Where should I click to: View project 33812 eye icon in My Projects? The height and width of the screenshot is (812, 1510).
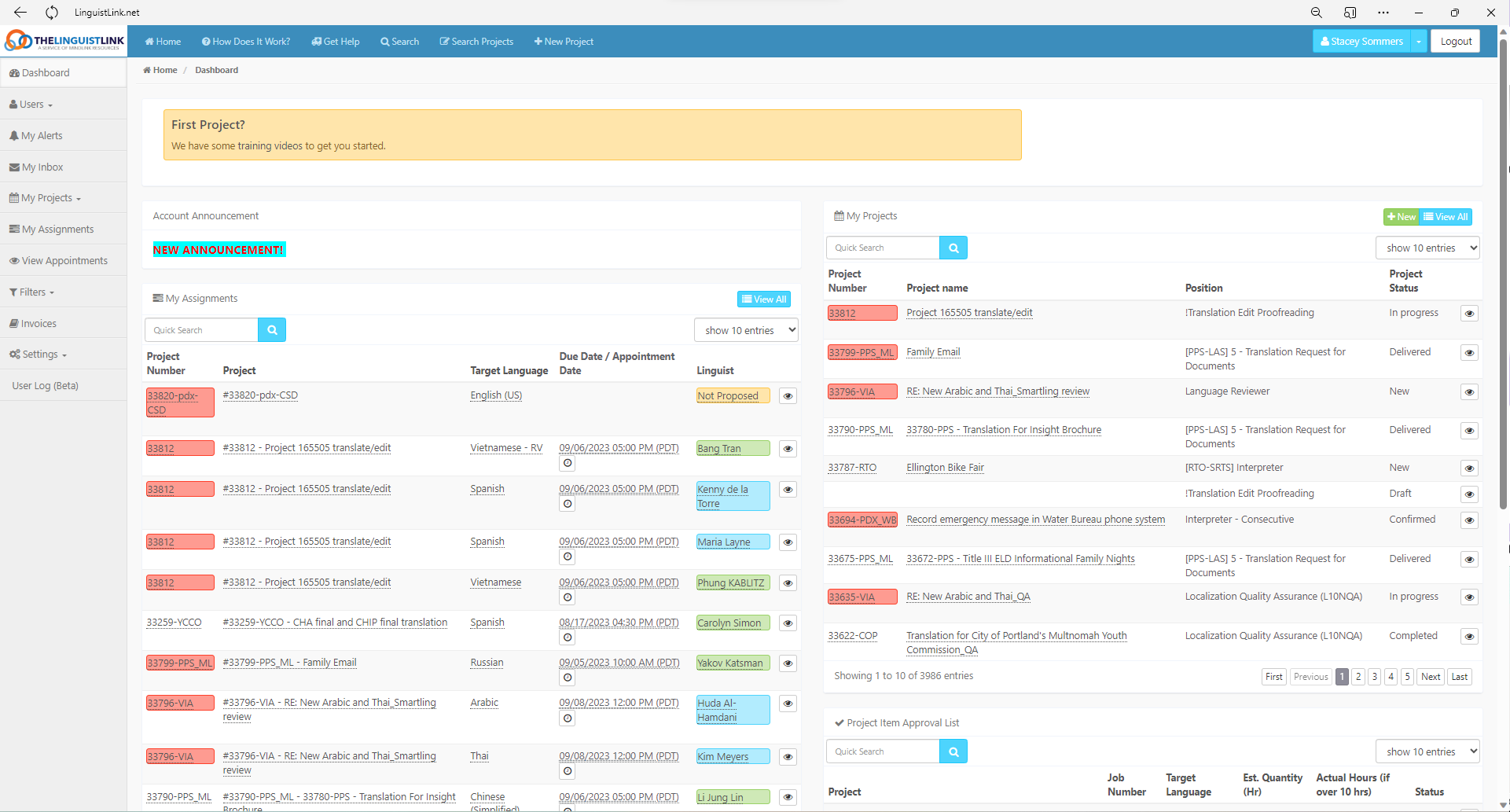tap(1469, 314)
